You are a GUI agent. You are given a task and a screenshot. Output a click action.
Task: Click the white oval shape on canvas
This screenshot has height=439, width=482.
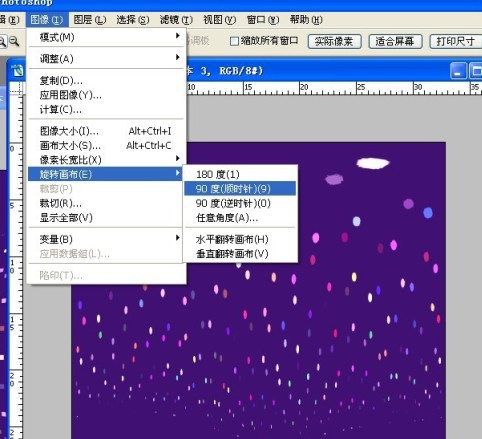(x=373, y=163)
